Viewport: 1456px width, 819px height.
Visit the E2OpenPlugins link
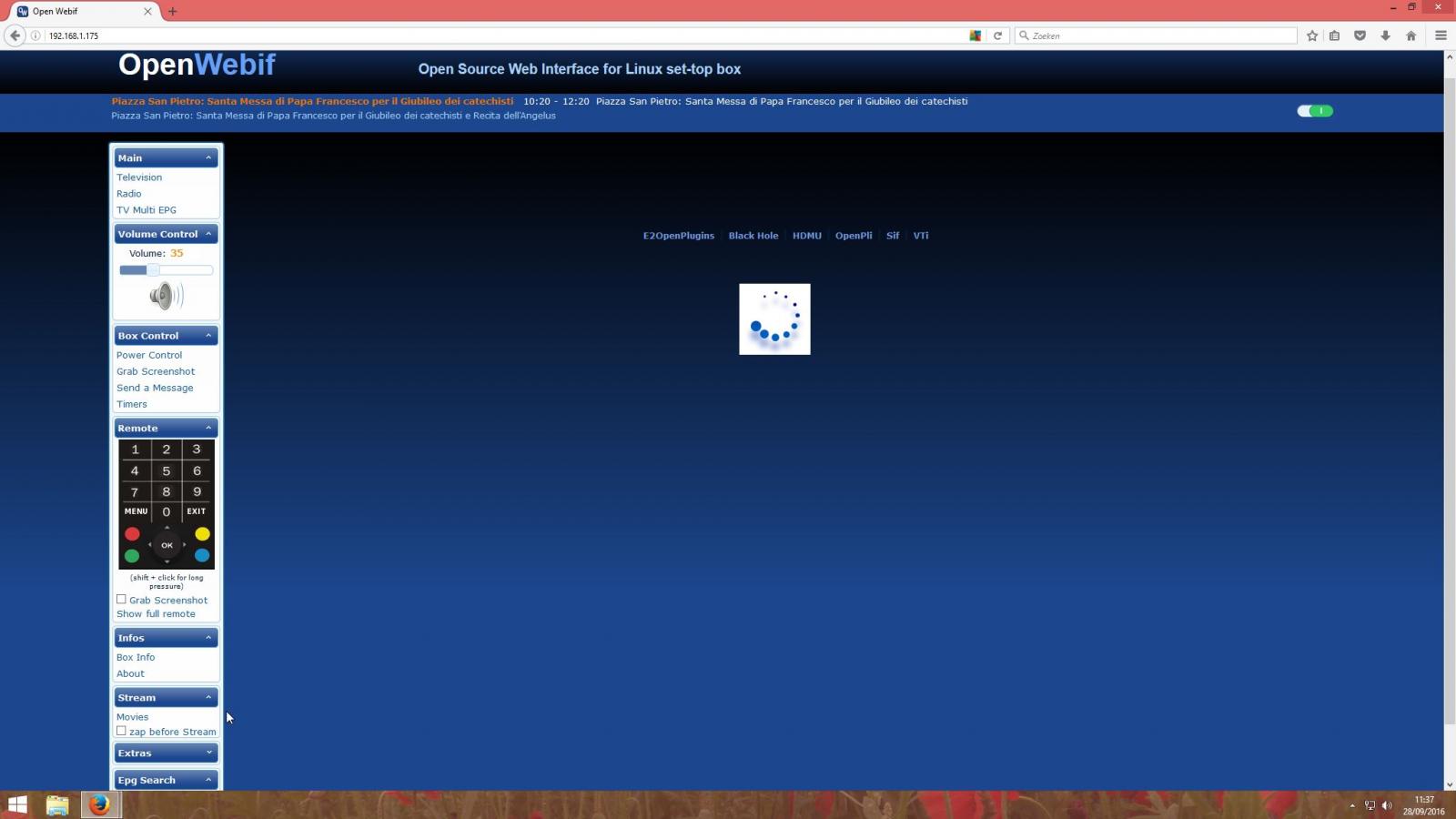click(679, 236)
